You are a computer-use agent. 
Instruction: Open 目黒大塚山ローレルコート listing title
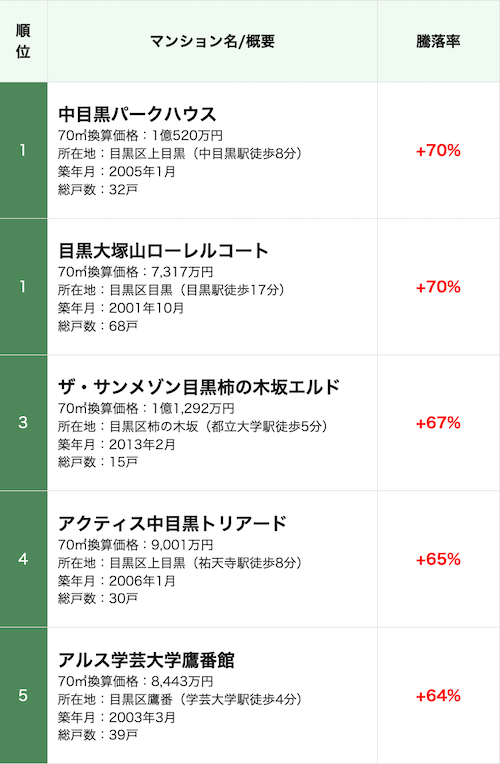(x=163, y=250)
